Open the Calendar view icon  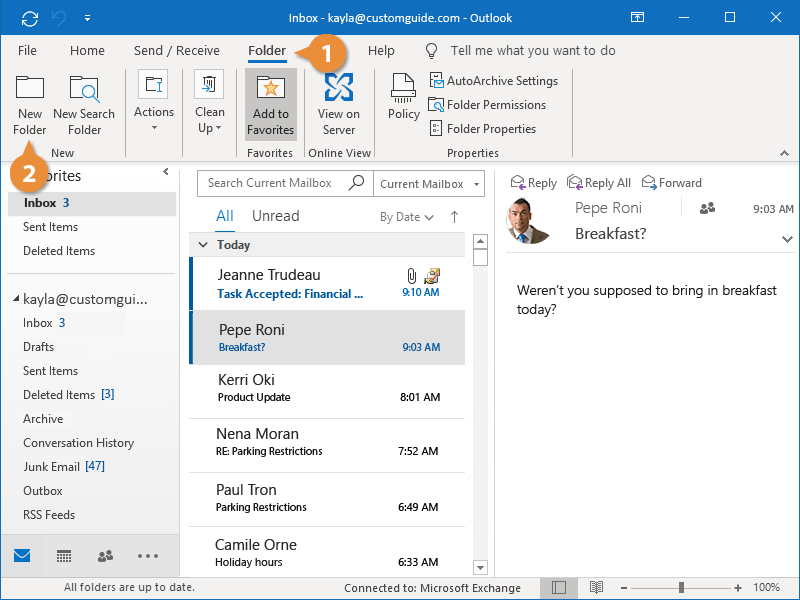64,556
